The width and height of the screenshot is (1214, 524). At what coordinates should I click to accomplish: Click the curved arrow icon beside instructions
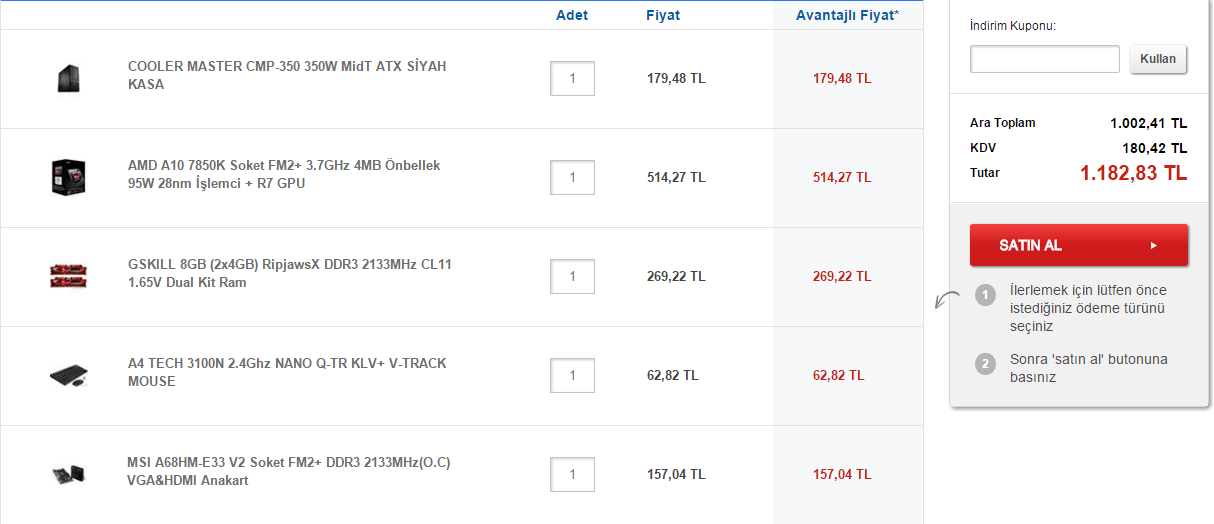[x=944, y=301]
